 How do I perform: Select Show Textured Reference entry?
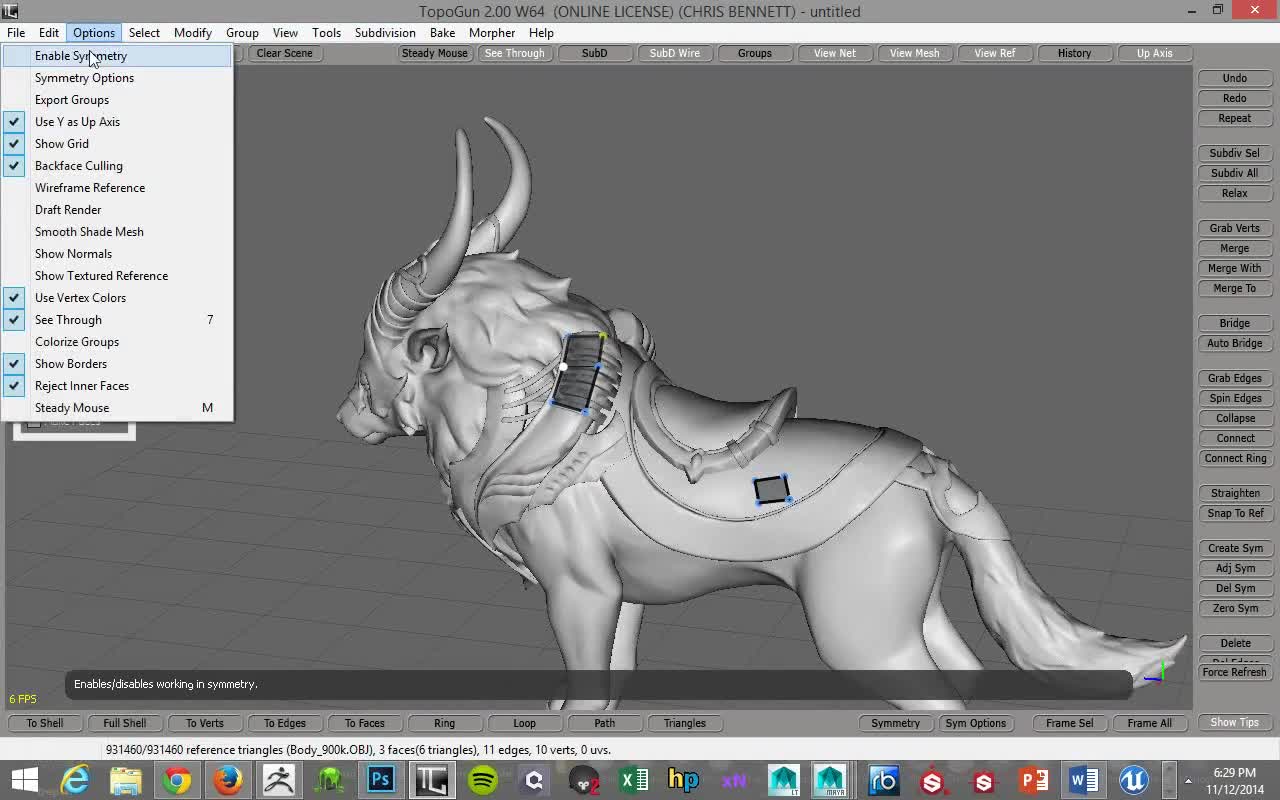pos(118,276)
